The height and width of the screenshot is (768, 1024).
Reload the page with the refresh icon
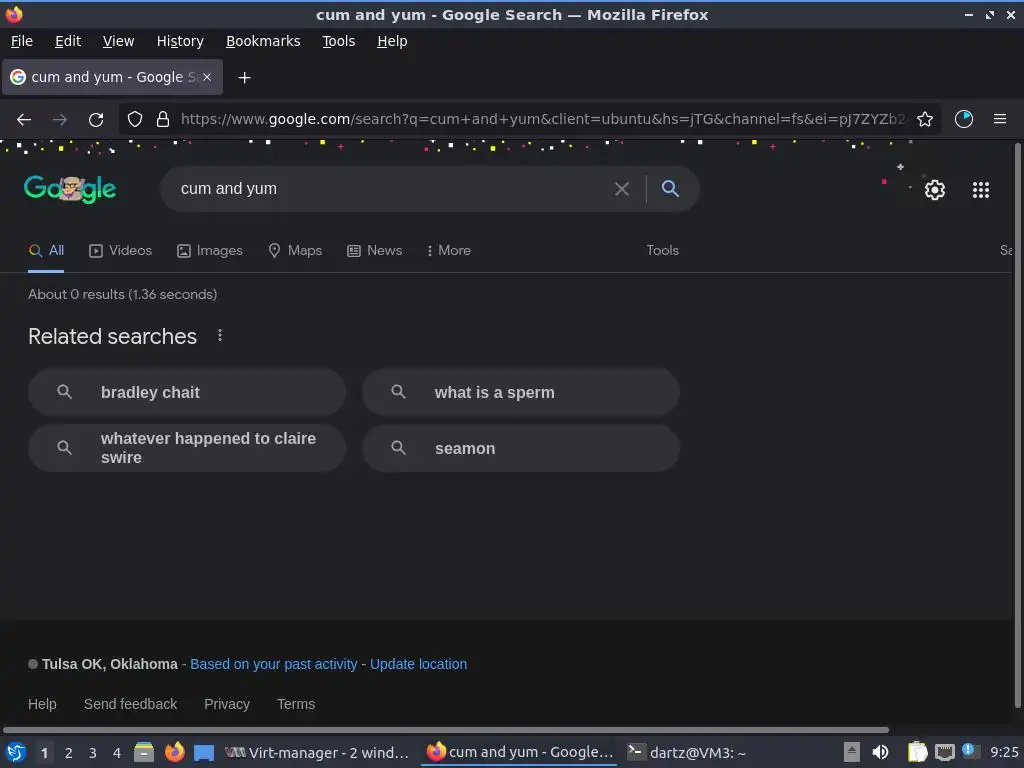(96, 120)
